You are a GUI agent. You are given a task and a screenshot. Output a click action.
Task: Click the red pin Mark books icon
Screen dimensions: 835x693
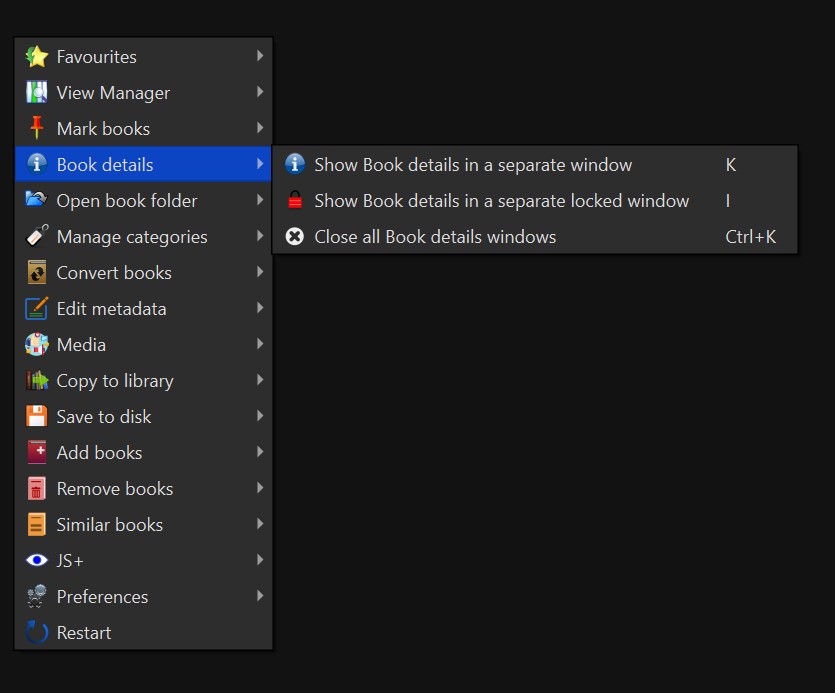(37, 129)
